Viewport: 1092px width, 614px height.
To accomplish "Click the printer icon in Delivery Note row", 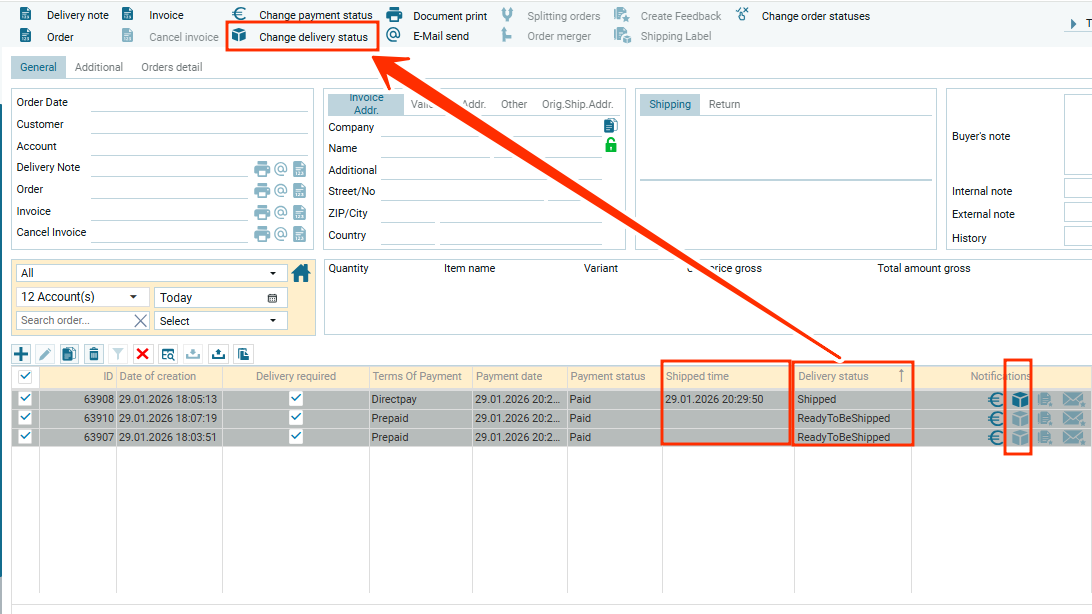I will pos(262,168).
